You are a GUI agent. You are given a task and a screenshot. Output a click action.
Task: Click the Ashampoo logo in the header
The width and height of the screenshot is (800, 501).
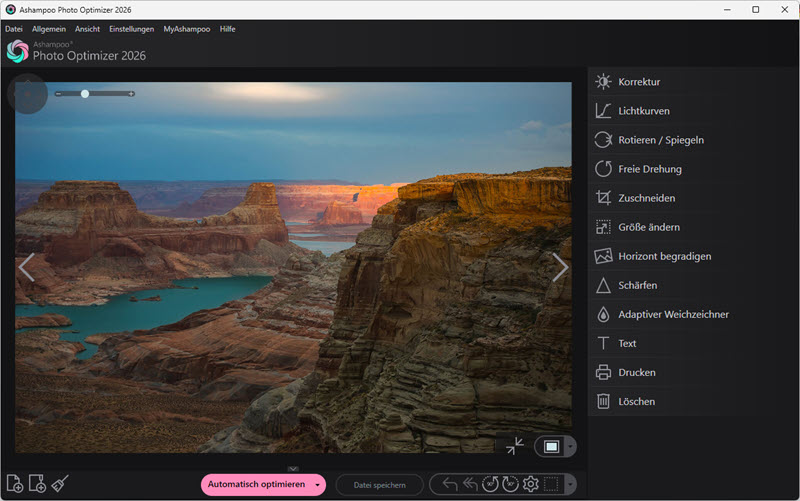click(x=18, y=51)
